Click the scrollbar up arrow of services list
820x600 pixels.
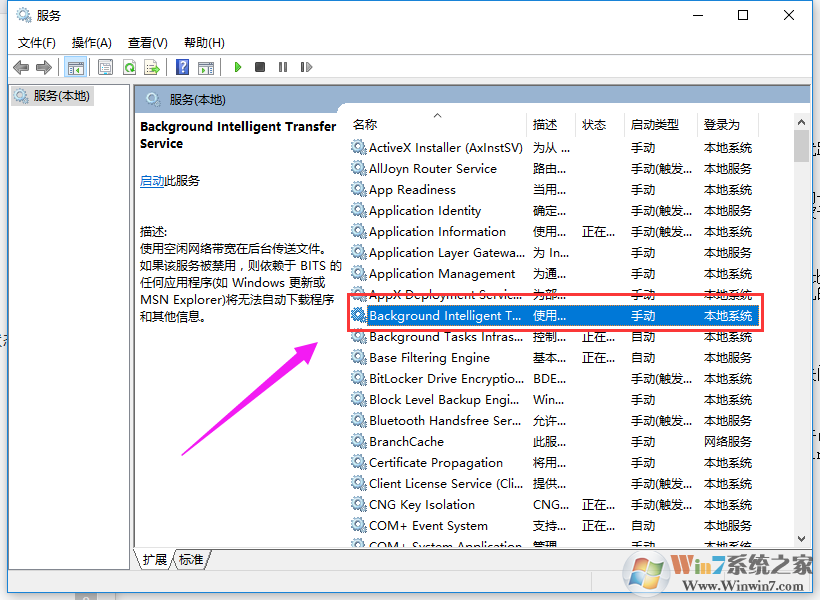point(801,122)
